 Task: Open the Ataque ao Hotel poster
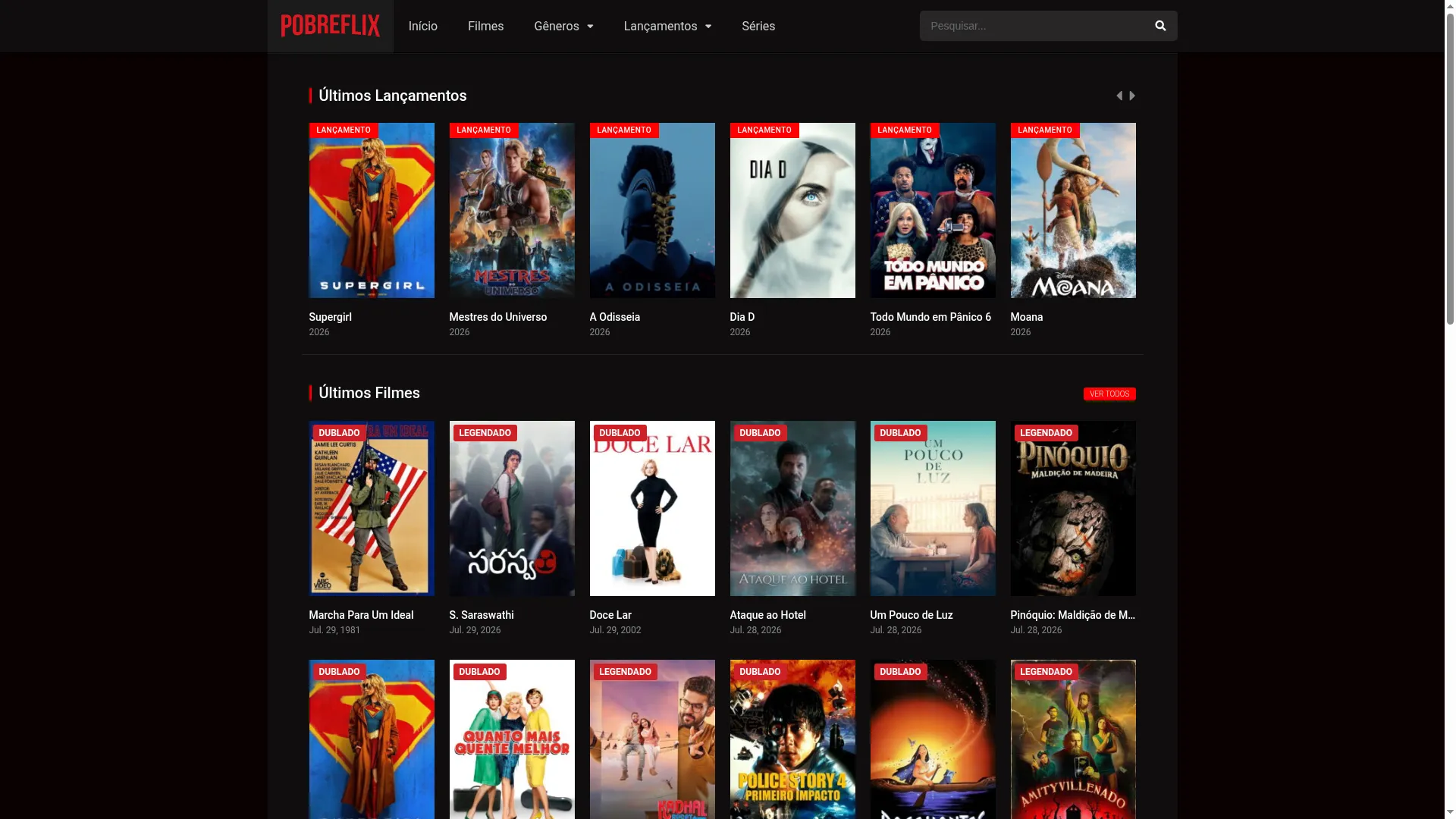pyautogui.click(x=792, y=508)
